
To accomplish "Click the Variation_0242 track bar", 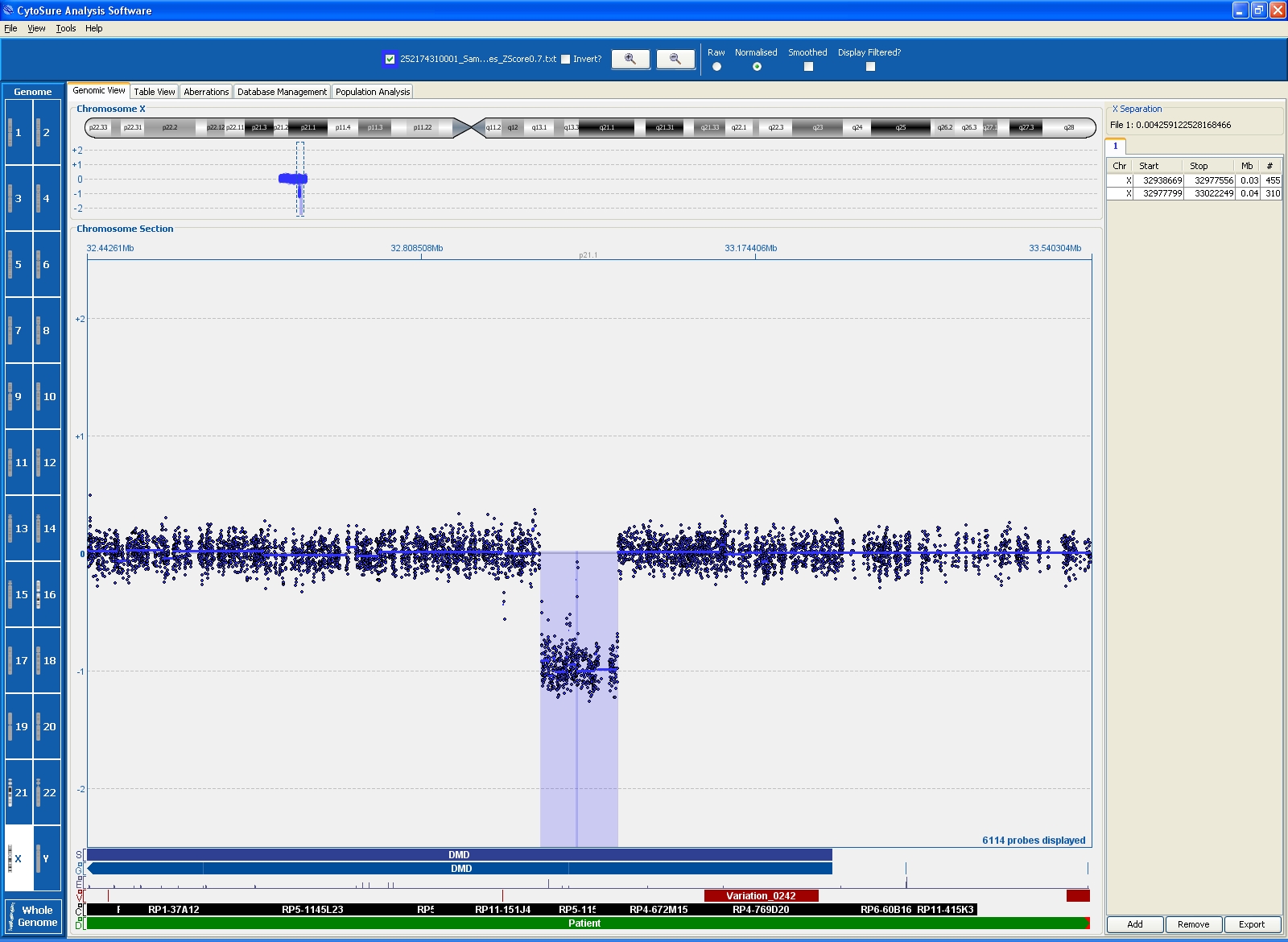I will 761,895.
